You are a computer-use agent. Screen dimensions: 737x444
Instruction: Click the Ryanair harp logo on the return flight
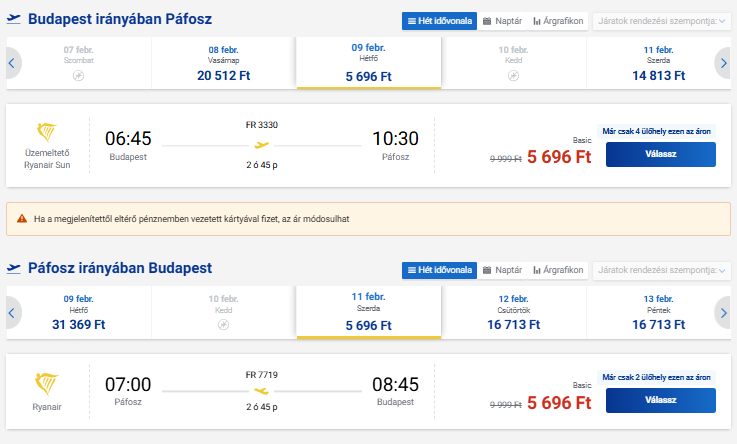[x=47, y=384]
